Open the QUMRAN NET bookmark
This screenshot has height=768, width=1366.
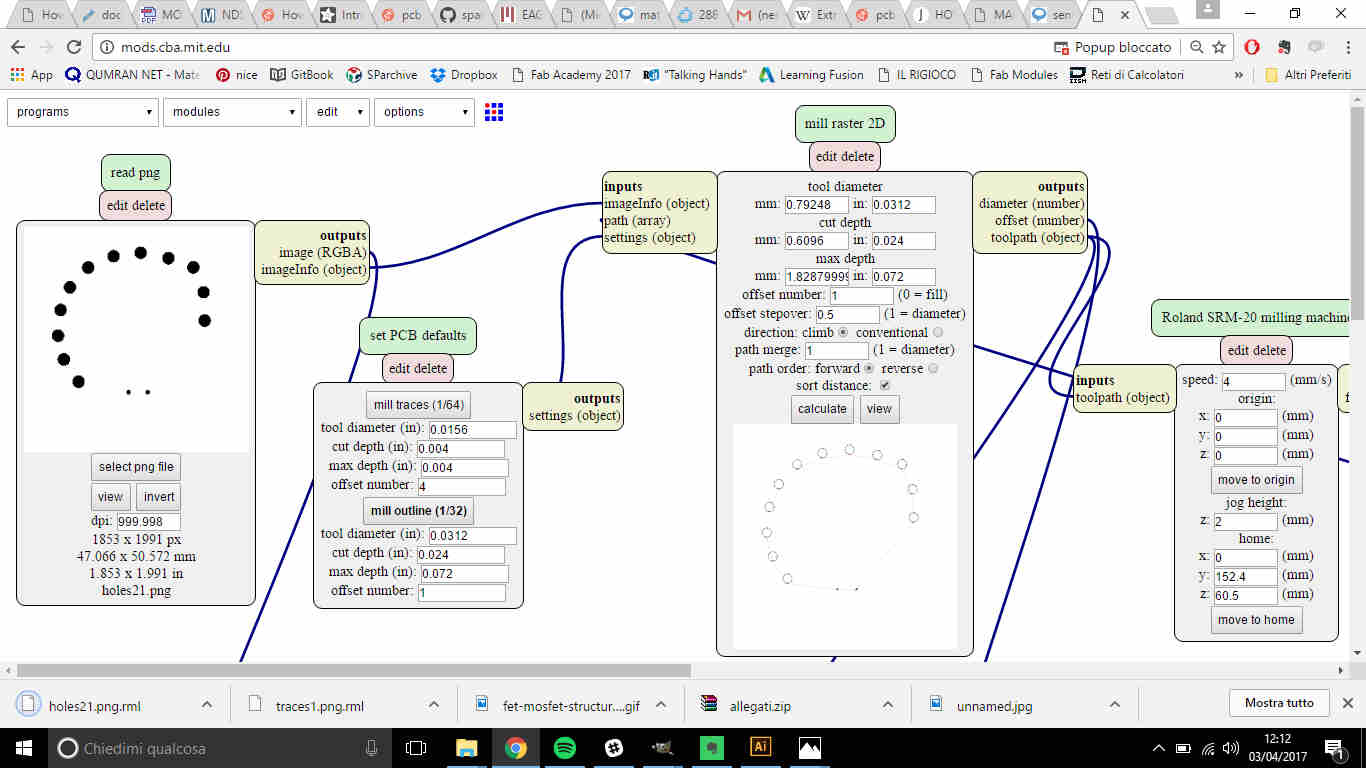(133, 75)
